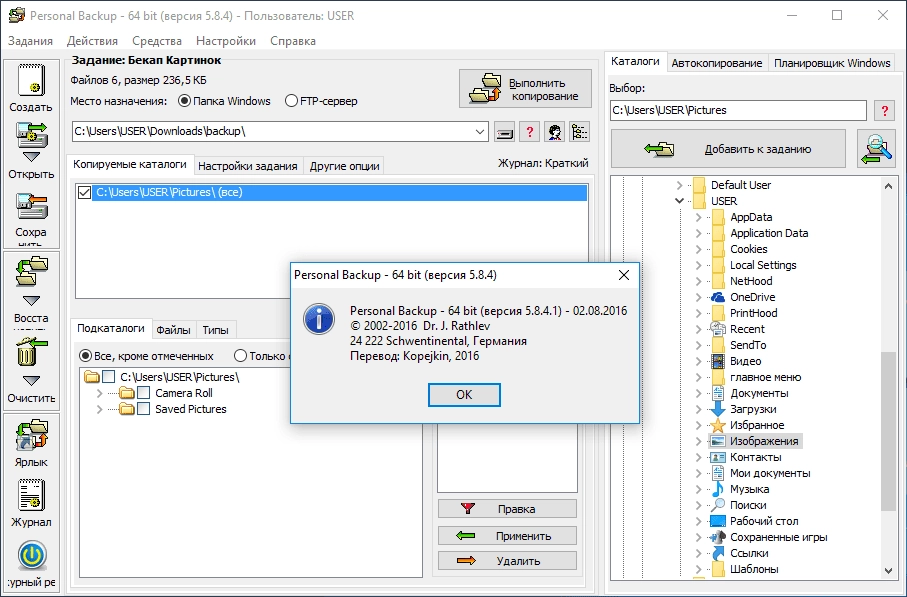Switch to the Файлы tab
The image size is (907, 597).
pos(174,330)
